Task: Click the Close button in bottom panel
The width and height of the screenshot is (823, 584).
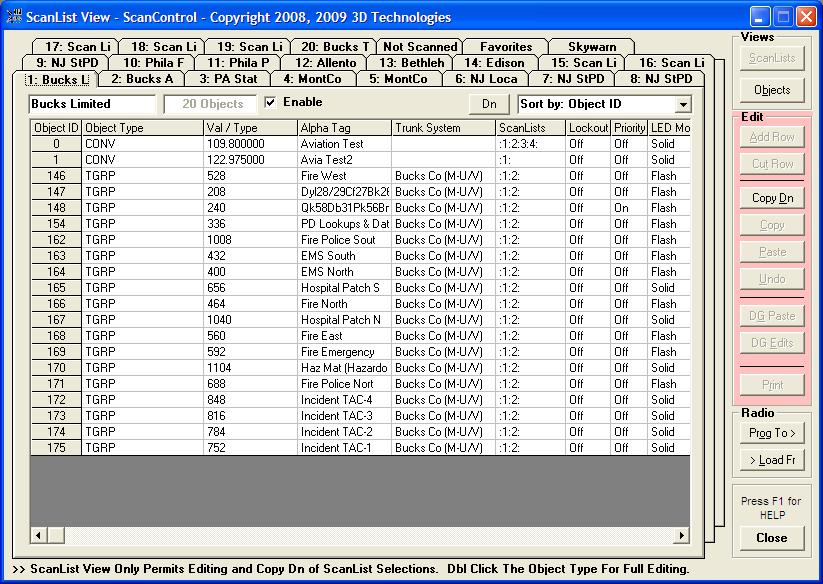Action: click(772, 538)
